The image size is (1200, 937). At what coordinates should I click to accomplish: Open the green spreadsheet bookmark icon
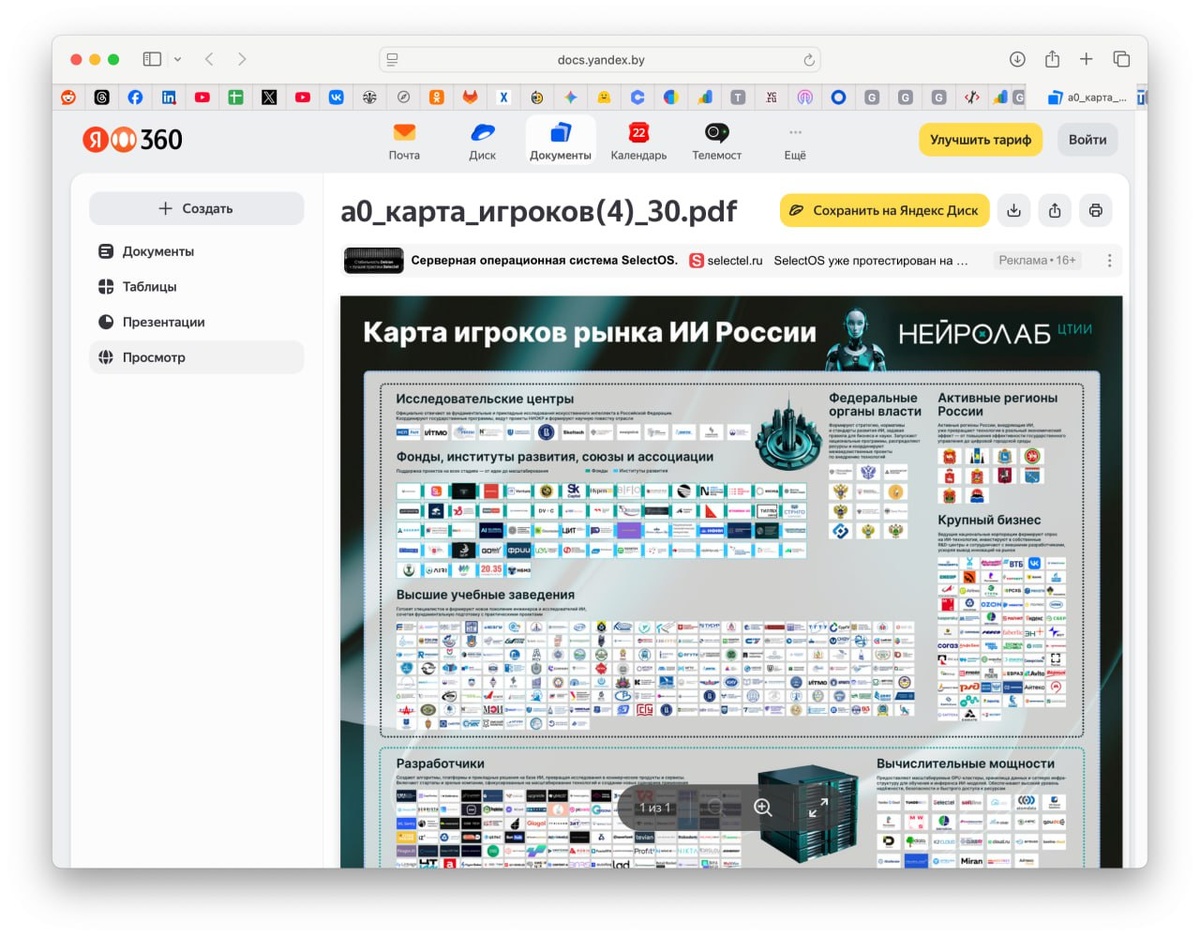235,97
